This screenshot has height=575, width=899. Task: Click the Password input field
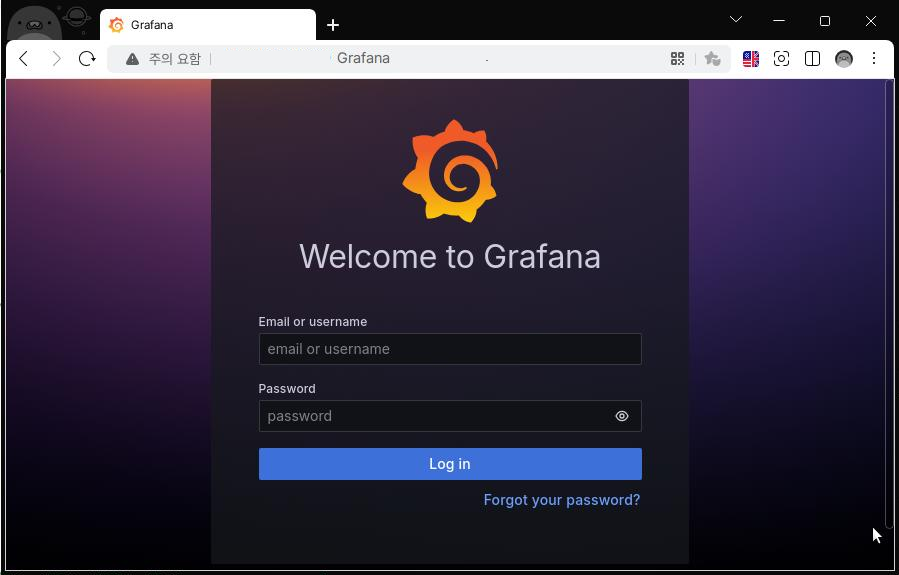point(450,416)
